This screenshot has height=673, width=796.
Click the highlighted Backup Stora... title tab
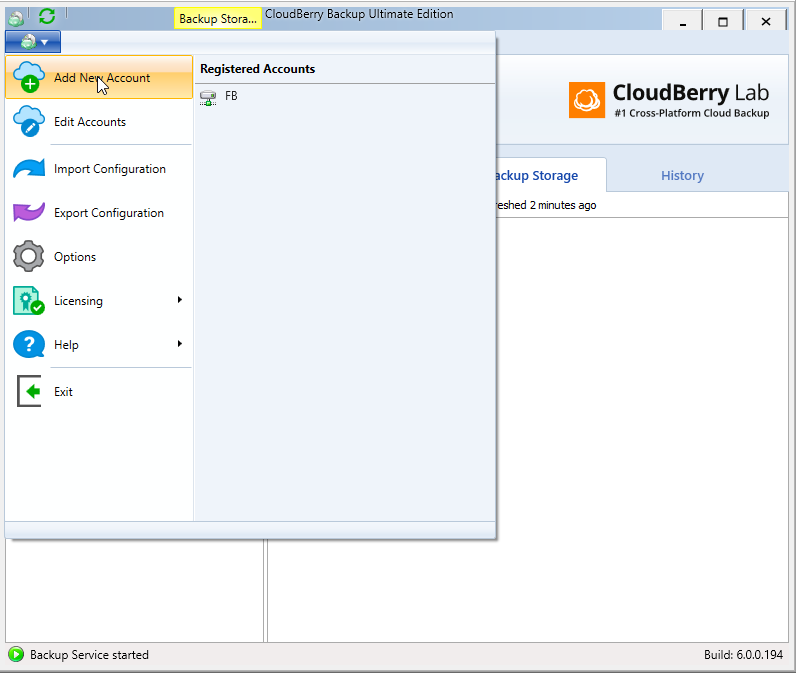tap(218, 19)
